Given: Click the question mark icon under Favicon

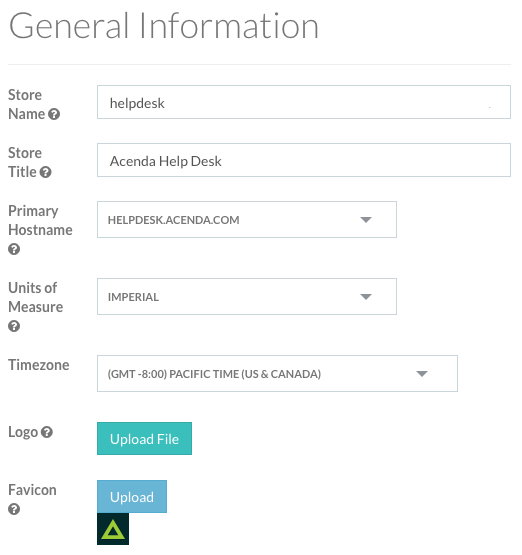Looking at the screenshot, I should [14, 509].
